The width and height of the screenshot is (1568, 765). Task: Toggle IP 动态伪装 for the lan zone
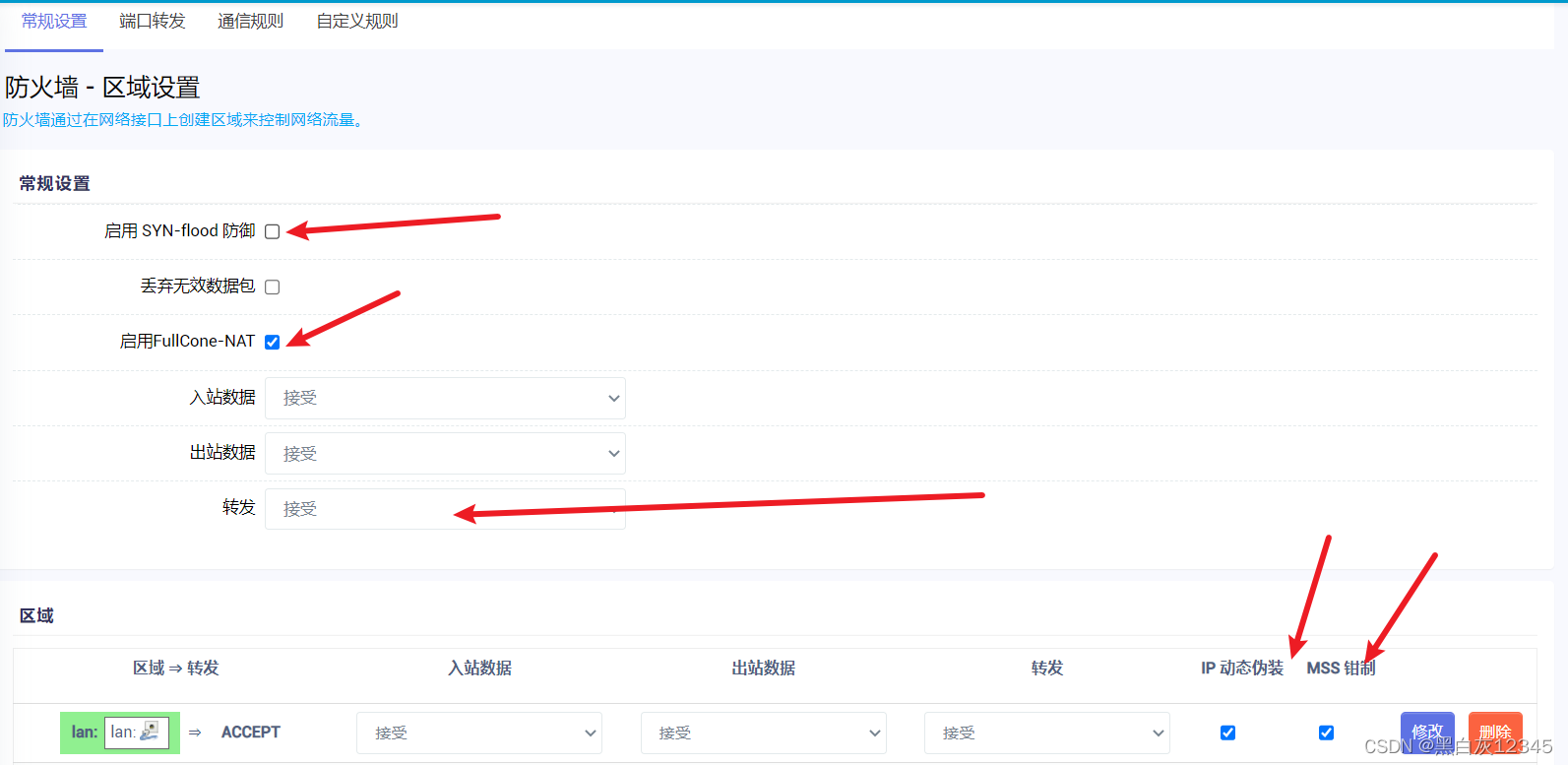pyautogui.click(x=1227, y=733)
